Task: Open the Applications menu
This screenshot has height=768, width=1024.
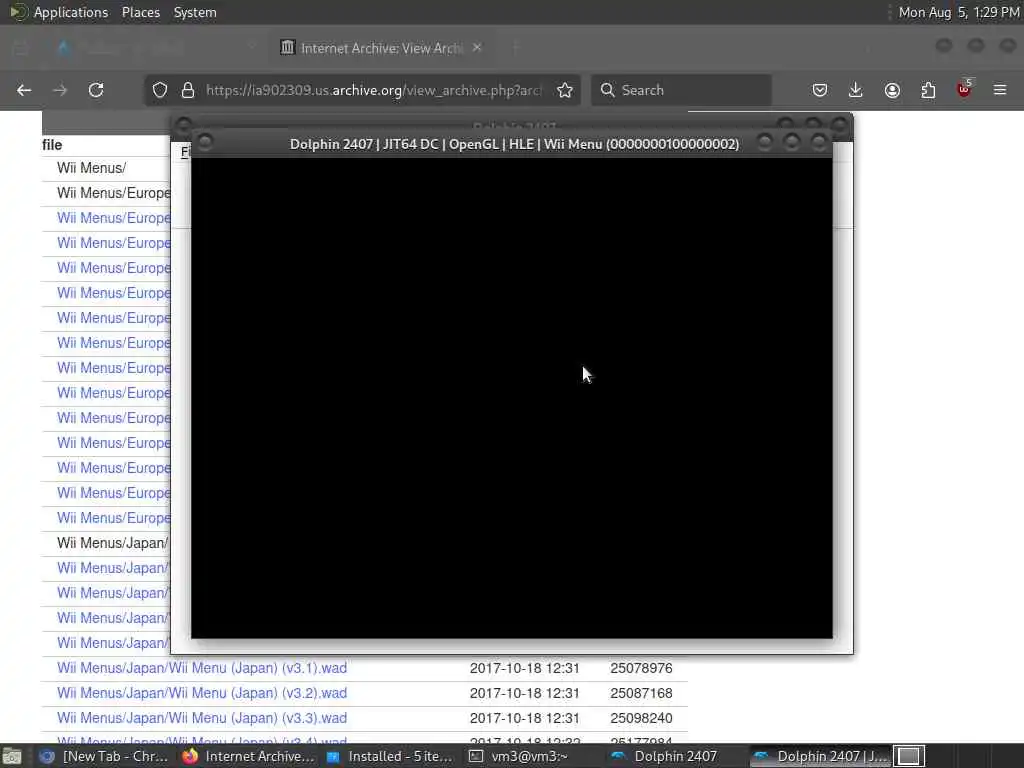Action: (x=71, y=12)
